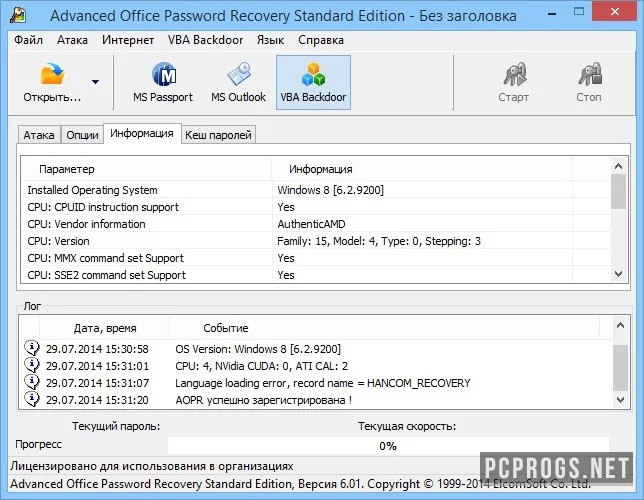Open a file with the Открыть folder icon
Screen dimensions: 644x500
[x=52, y=82]
